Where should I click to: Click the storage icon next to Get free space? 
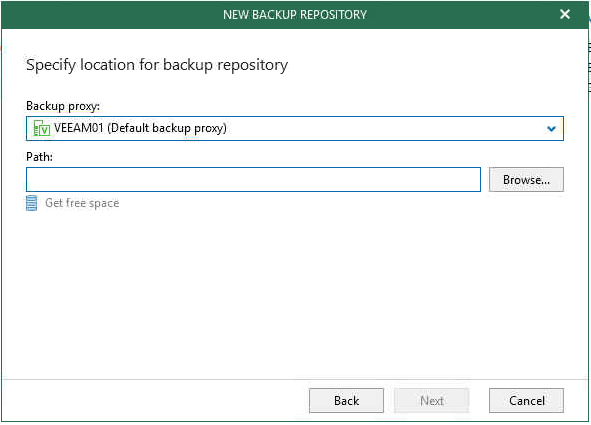click(x=32, y=203)
